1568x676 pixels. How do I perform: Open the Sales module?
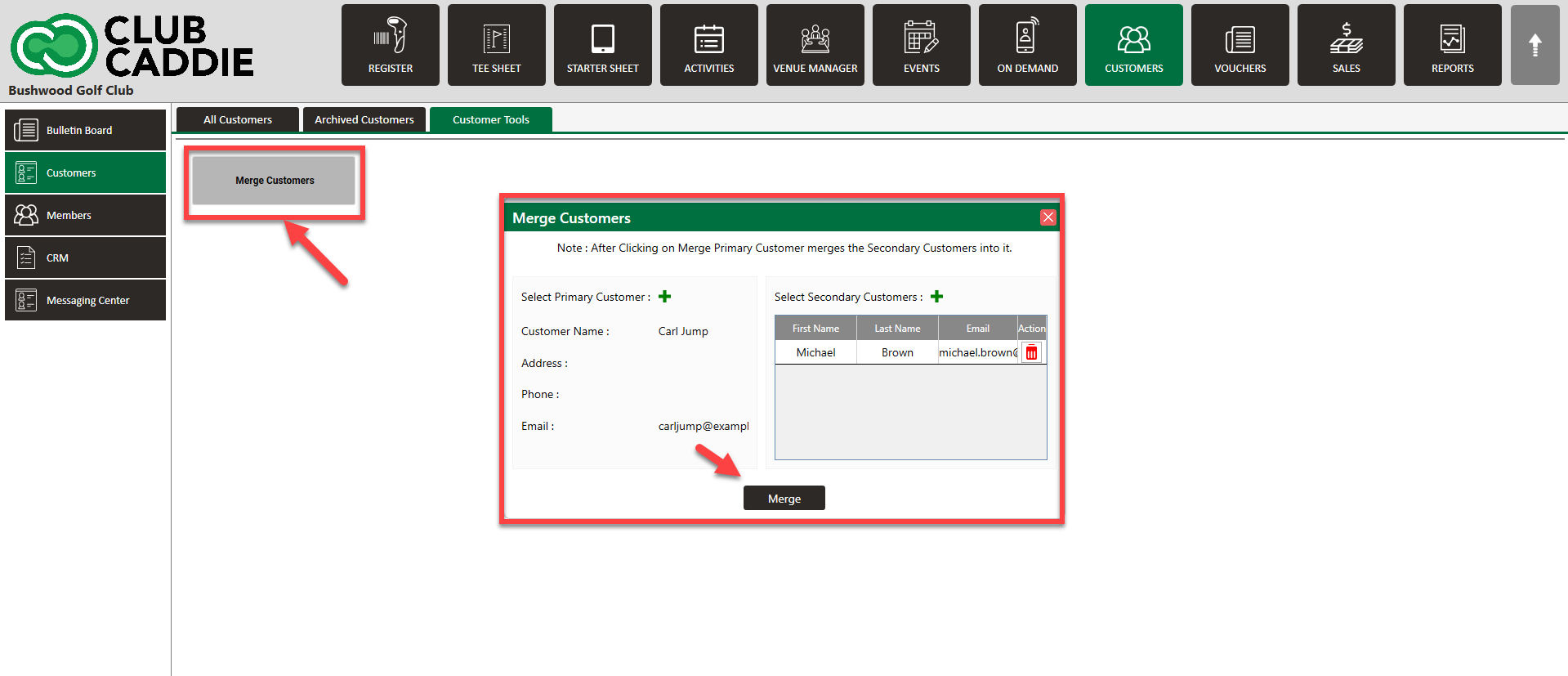[x=1346, y=45]
